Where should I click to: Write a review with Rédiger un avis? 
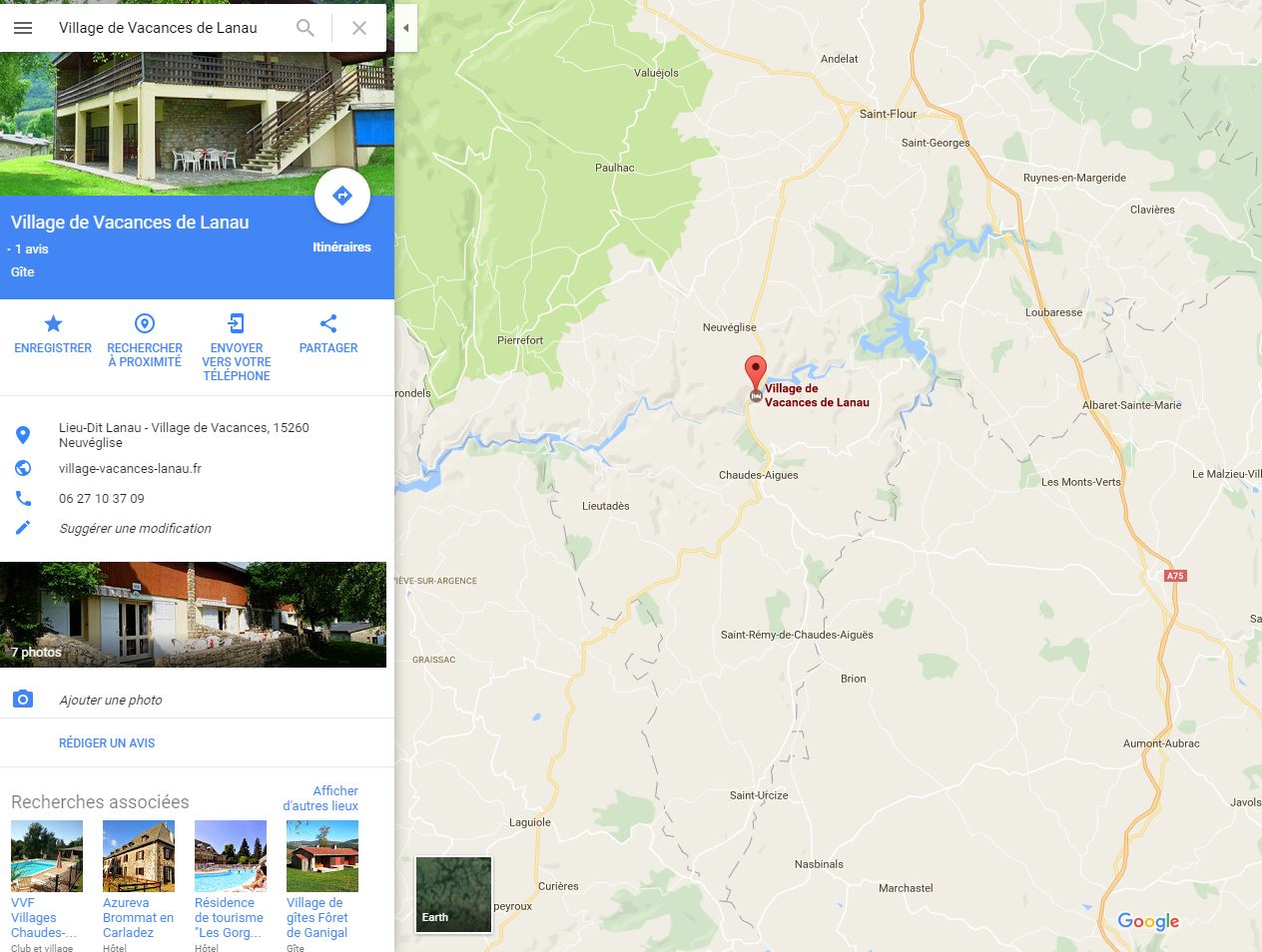point(107,742)
